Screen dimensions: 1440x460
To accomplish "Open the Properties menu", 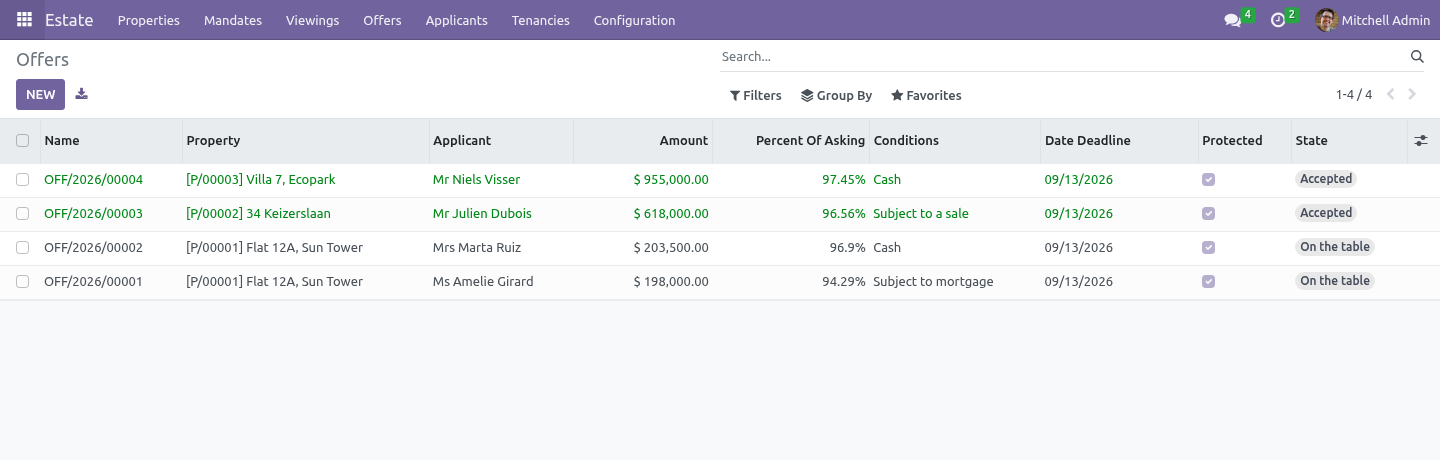I will click(149, 20).
